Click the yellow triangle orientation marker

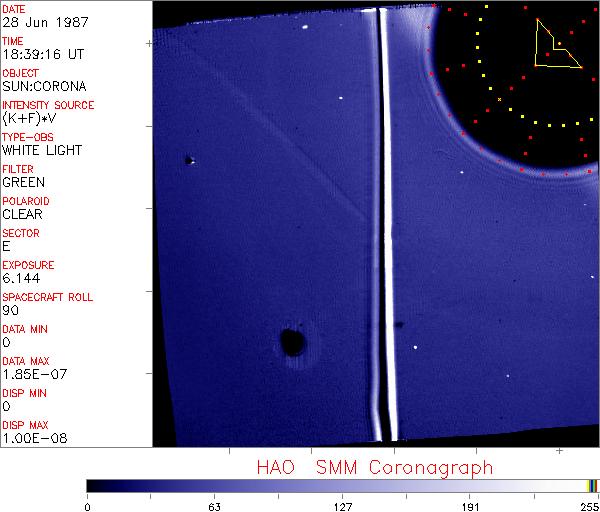[x=555, y=45]
